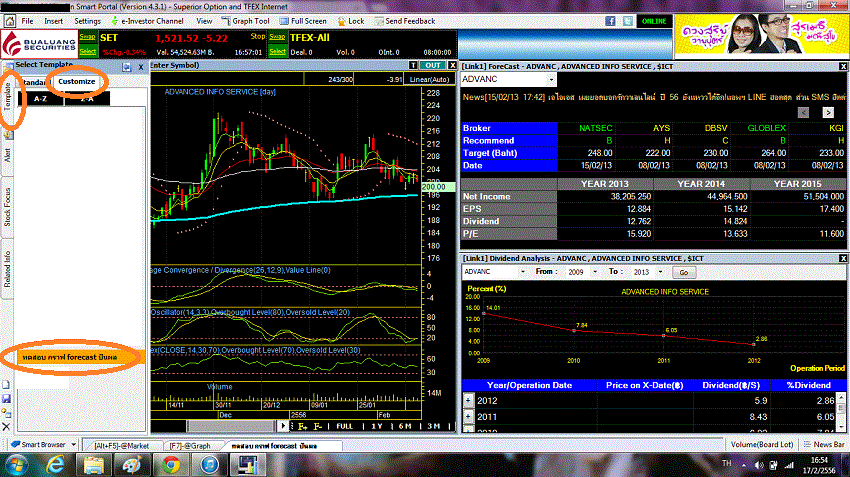The image size is (850, 477).
Task: Close the ForeCast panel
Action: [843, 66]
